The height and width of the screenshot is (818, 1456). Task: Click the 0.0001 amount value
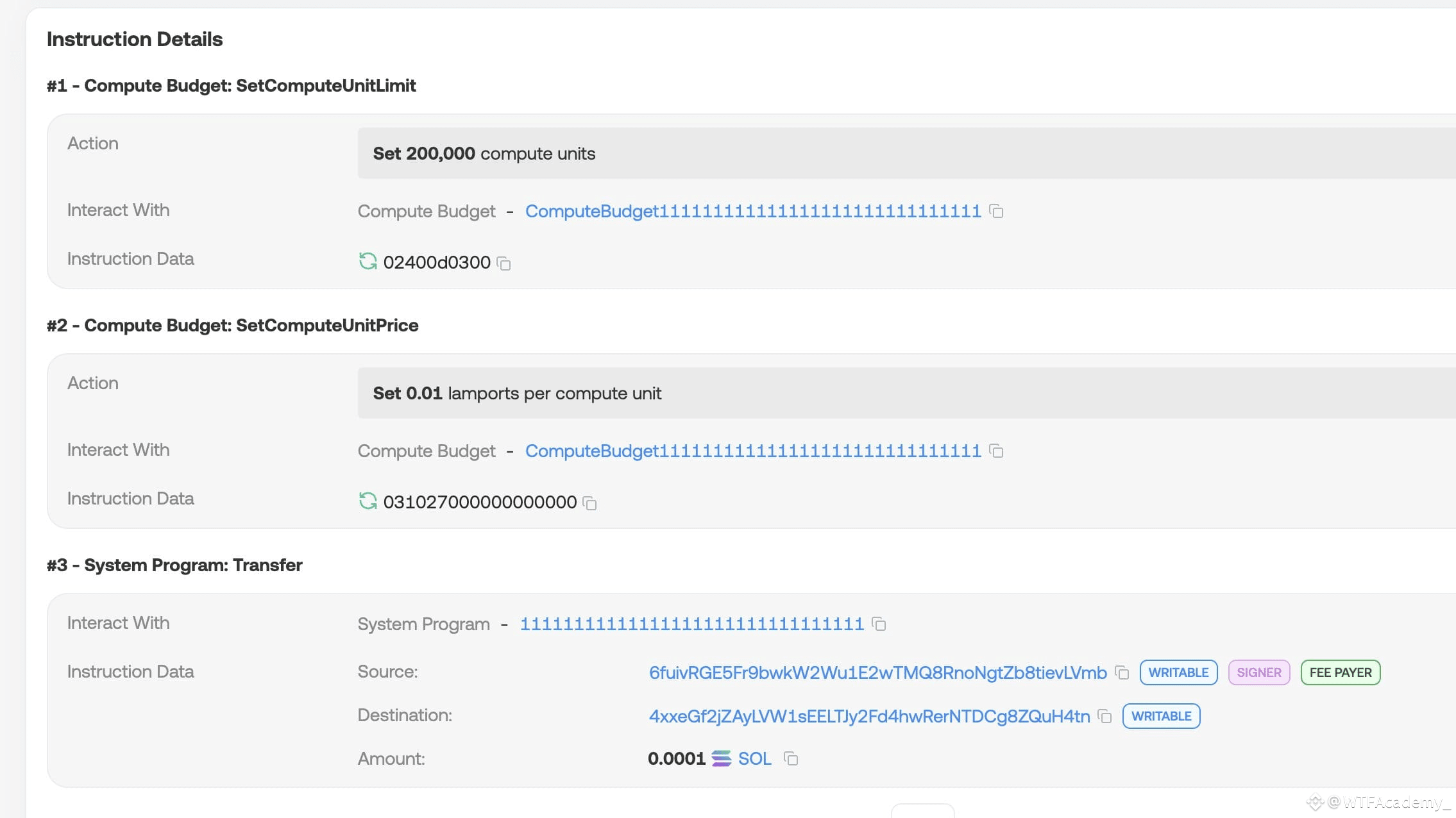pyautogui.click(x=677, y=758)
